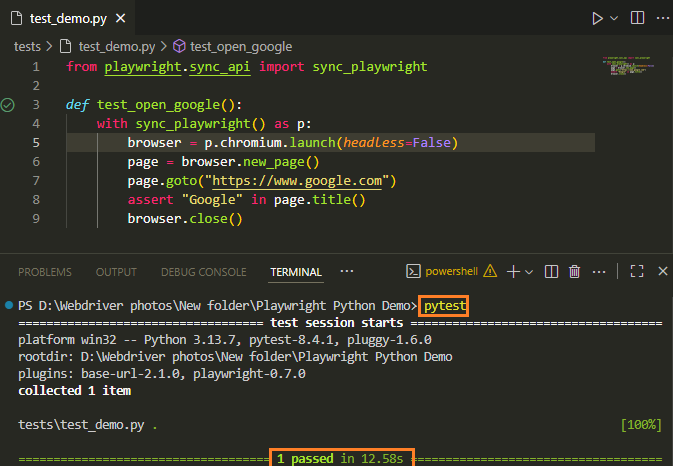This screenshot has width=673, height=466.
Task: Open launch profile dropdown next to plus
Action: 529,272
